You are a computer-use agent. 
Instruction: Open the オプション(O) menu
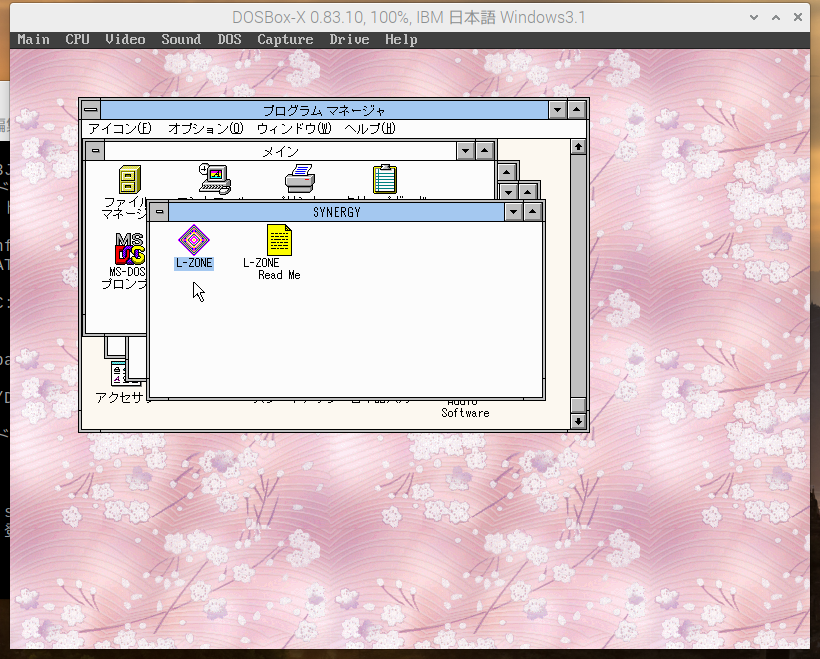tap(206, 129)
